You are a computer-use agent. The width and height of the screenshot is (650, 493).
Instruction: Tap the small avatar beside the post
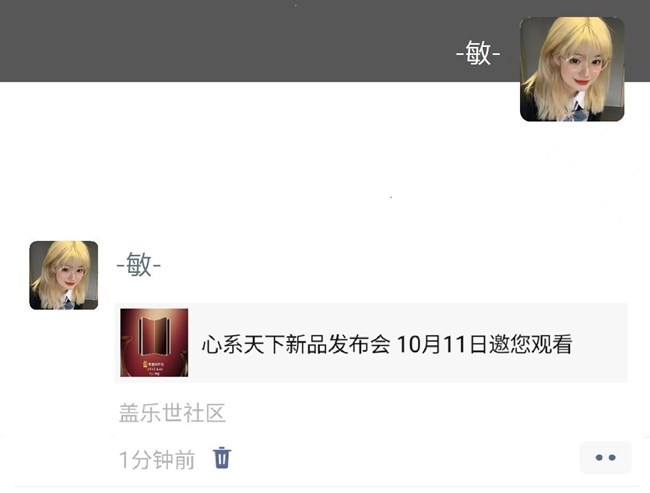[64, 275]
